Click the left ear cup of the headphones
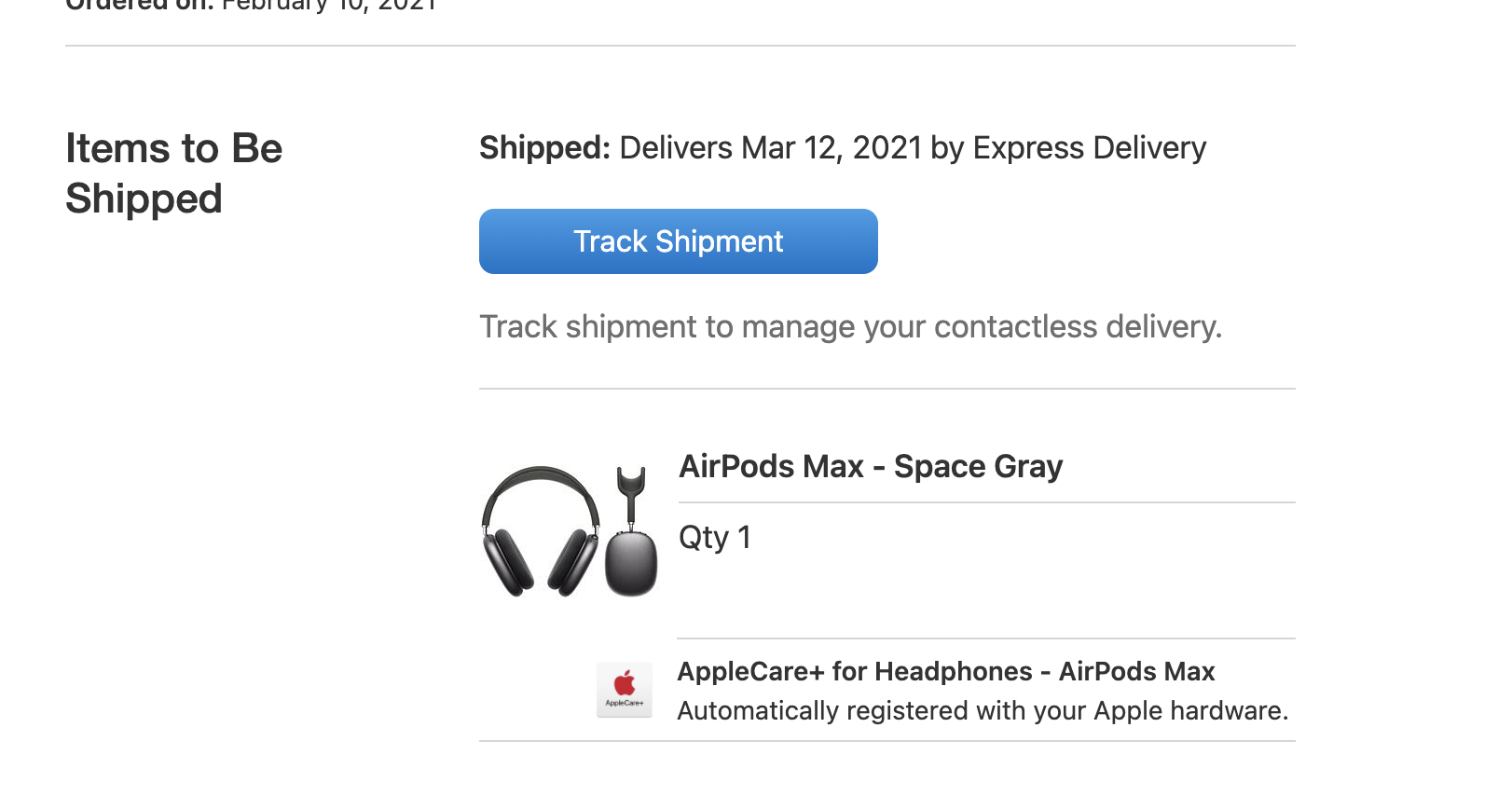The image size is (1512, 796). pyautogui.click(x=506, y=560)
